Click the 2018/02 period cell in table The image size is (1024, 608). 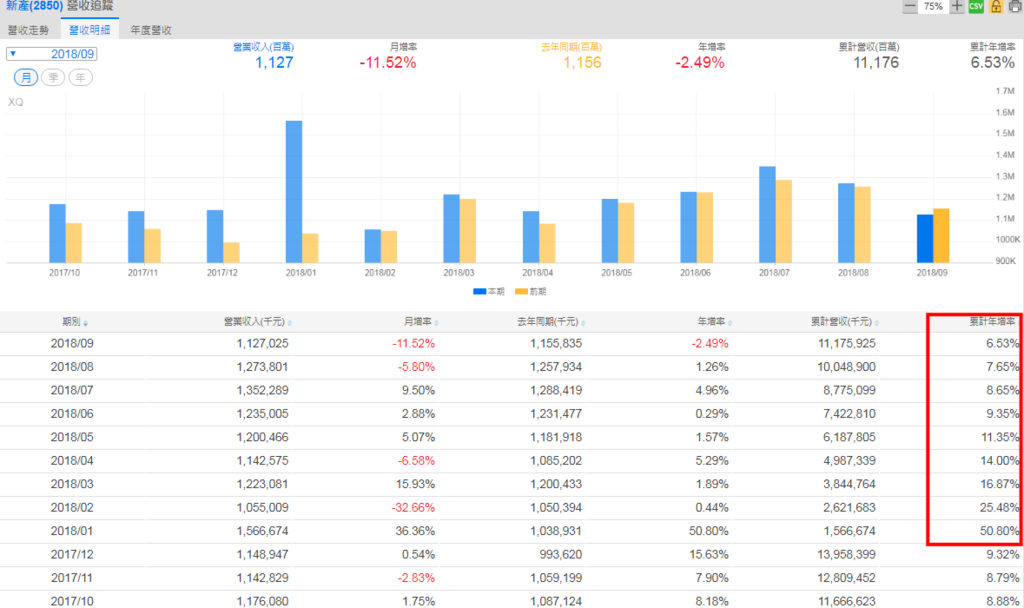pos(72,508)
